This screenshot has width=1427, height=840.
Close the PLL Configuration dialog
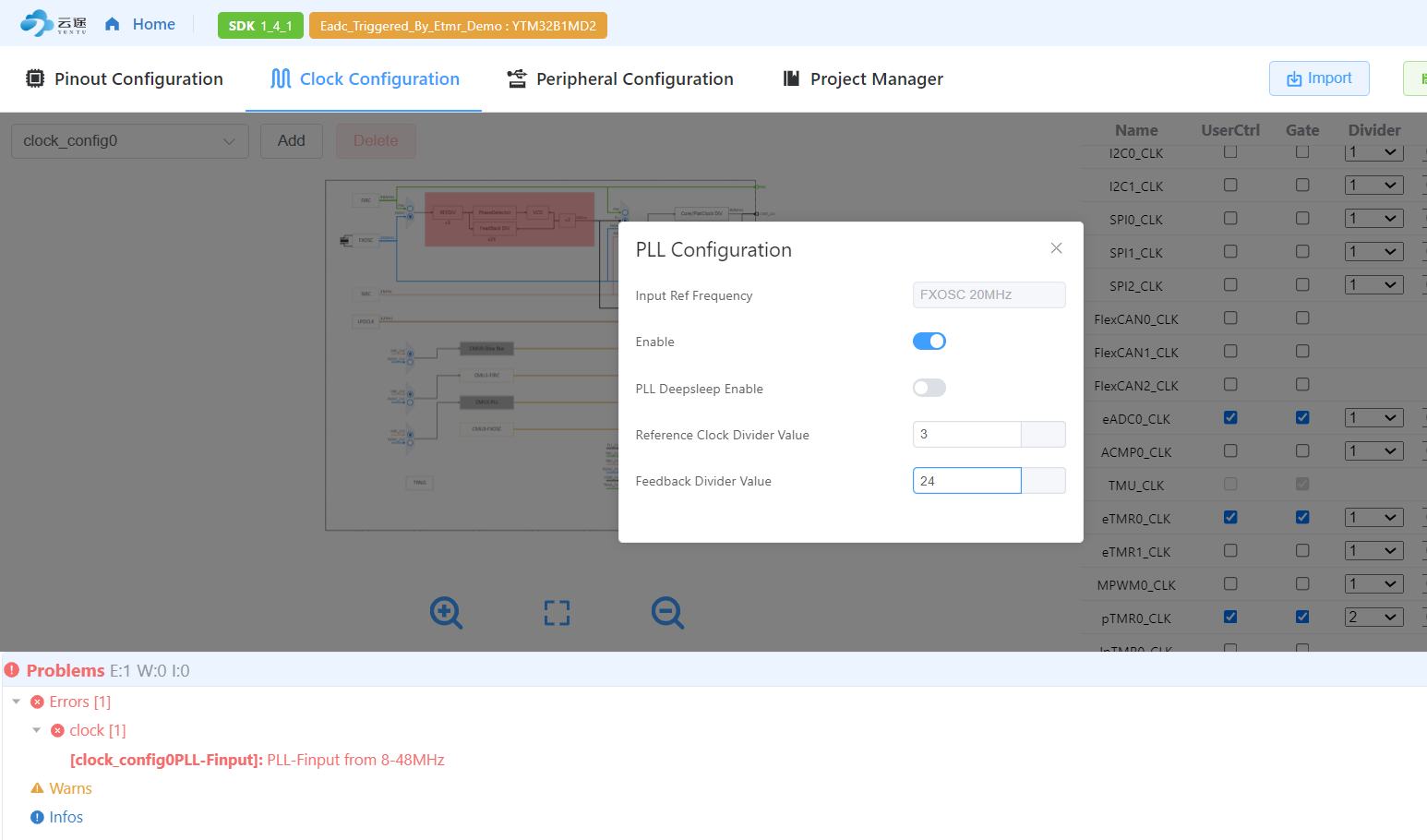[1056, 248]
